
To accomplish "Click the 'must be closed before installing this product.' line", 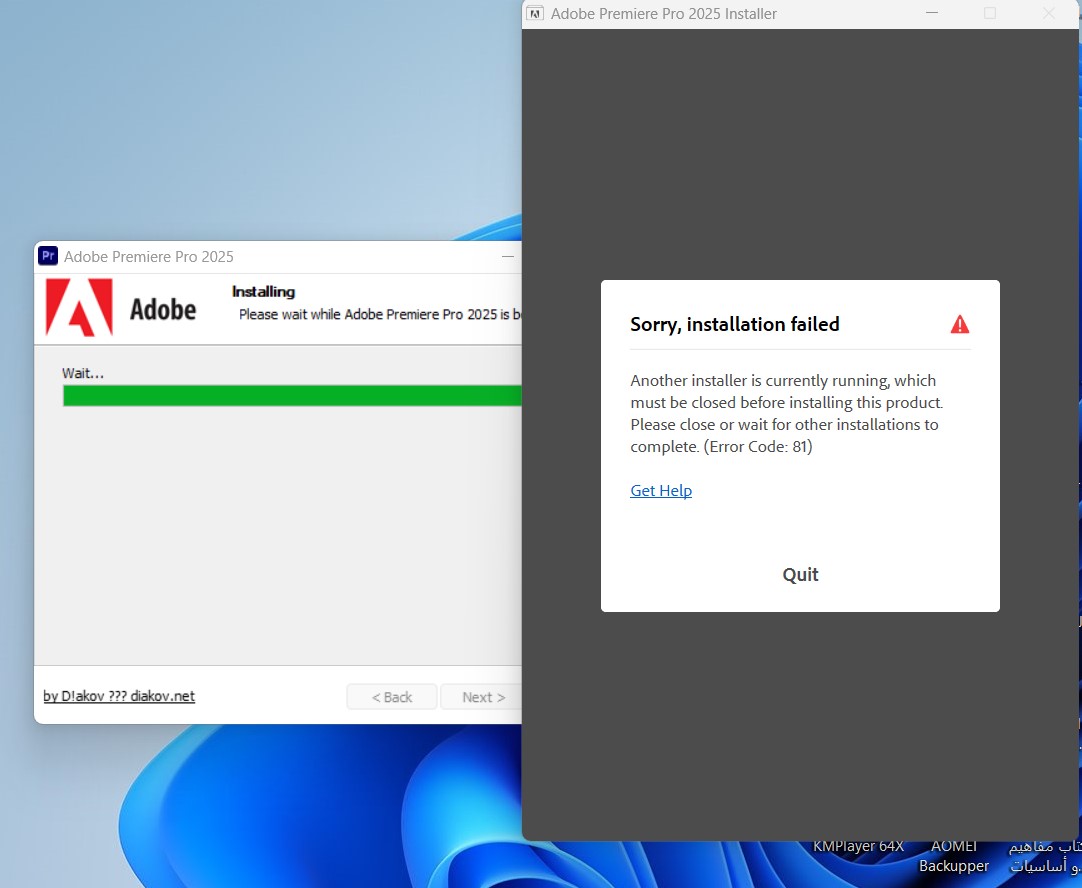I will click(786, 403).
